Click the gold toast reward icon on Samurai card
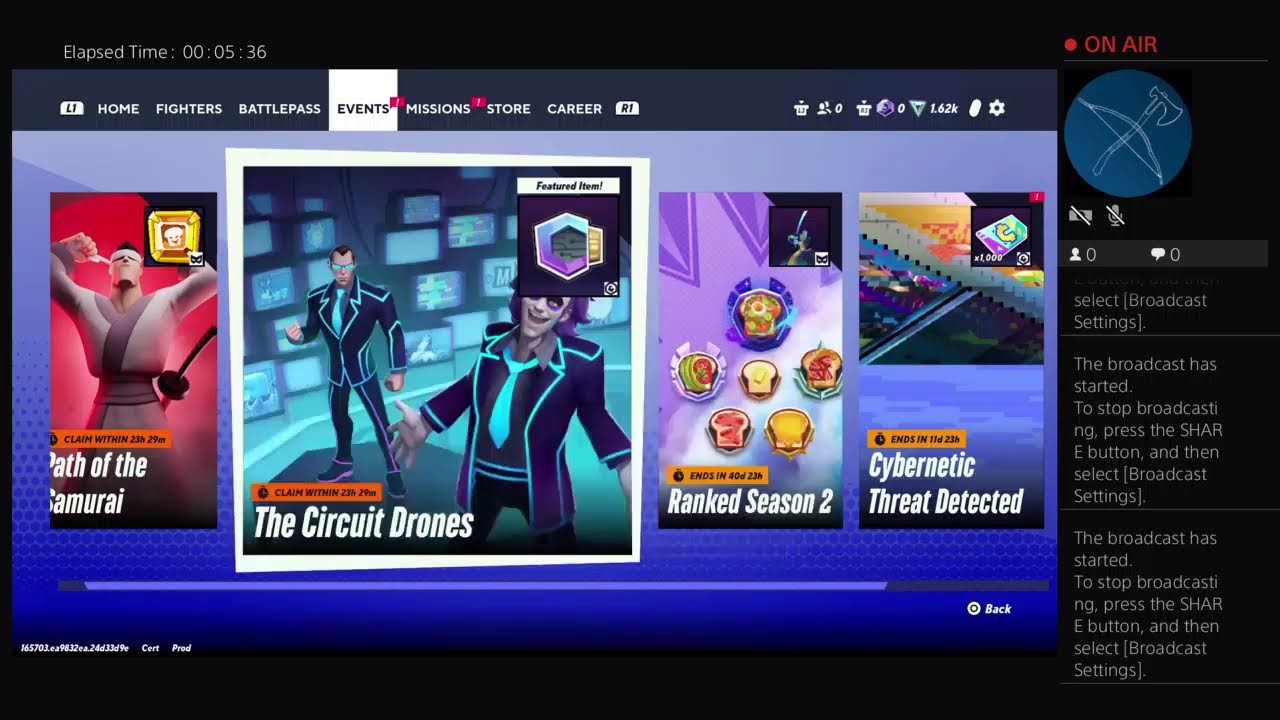1280x720 pixels. 174,237
